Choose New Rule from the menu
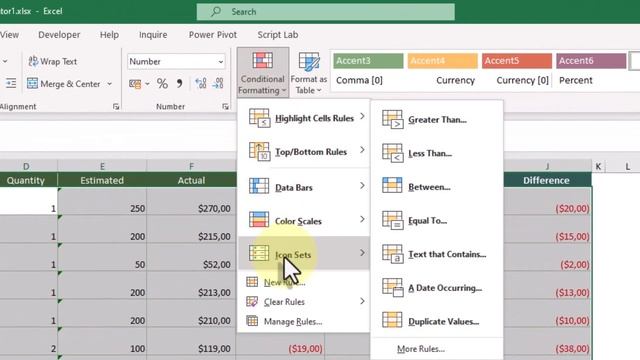 [x=304, y=282]
